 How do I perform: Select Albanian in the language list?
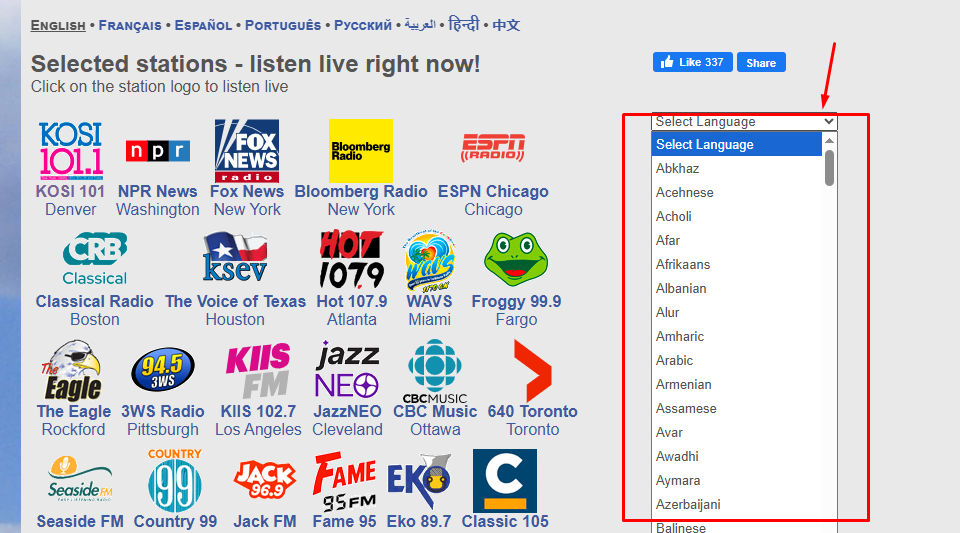[737, 288]
